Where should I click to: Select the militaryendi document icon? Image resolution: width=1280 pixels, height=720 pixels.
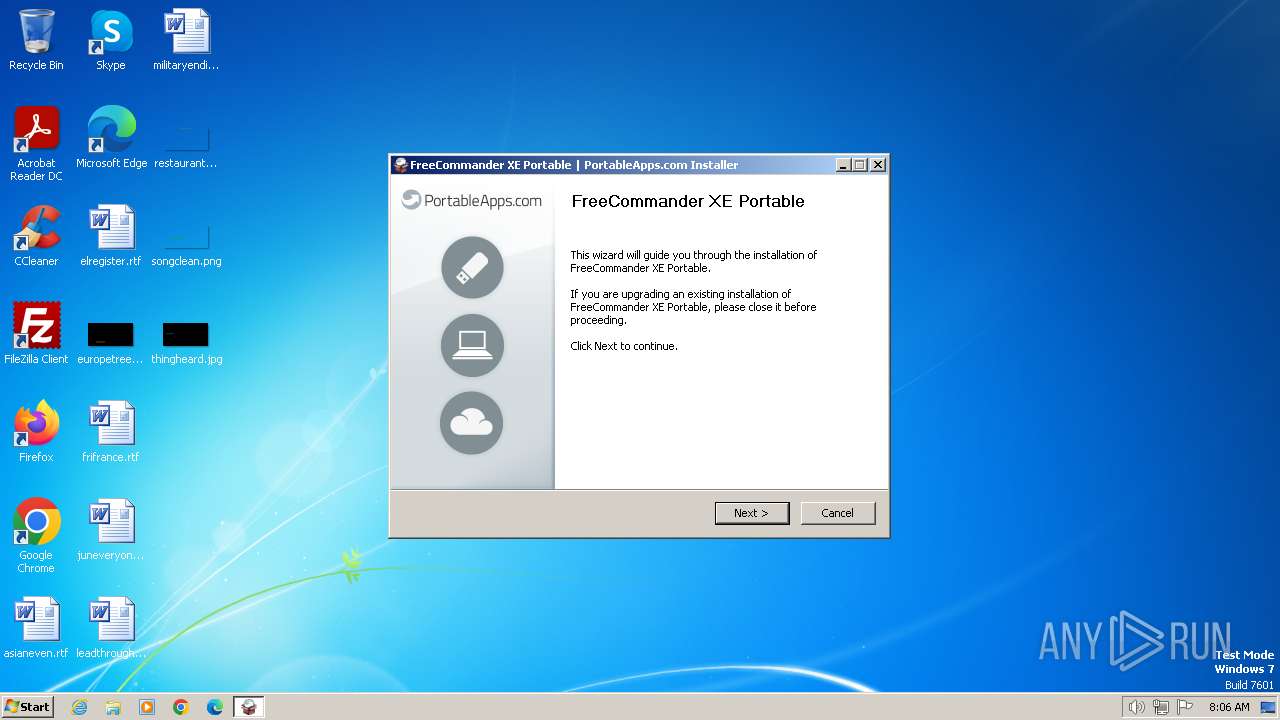[186, 40]
